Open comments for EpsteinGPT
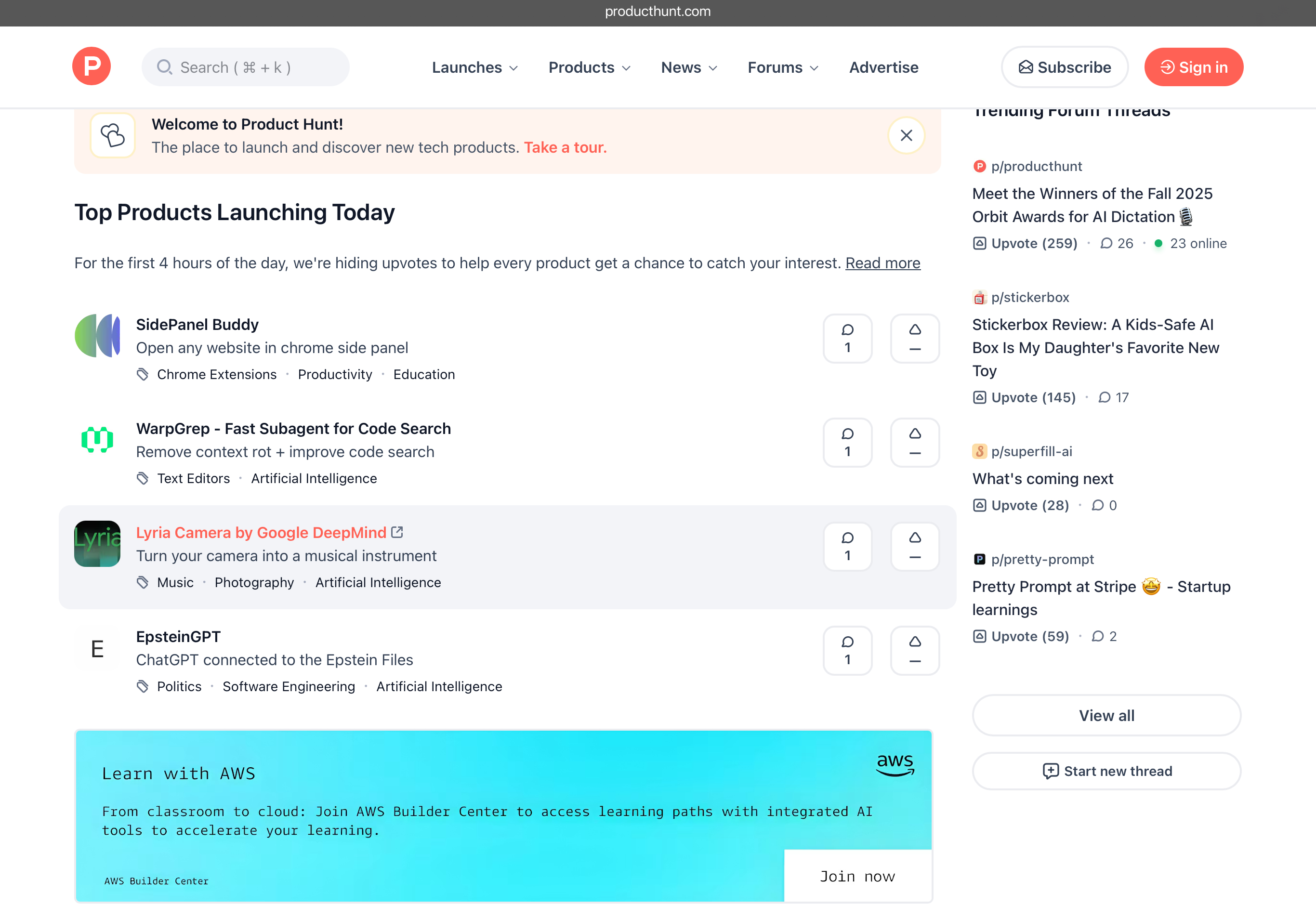The image size is (1316, 918). coord(847,650)
